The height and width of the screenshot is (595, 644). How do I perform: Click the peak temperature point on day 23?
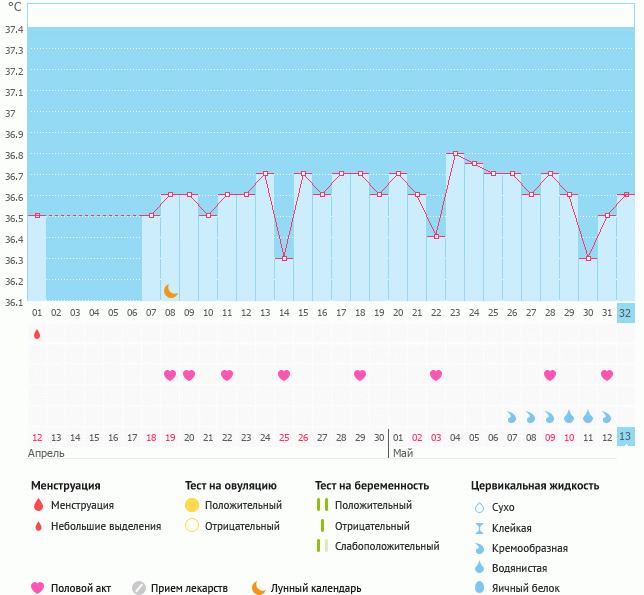tap(455, 154)
